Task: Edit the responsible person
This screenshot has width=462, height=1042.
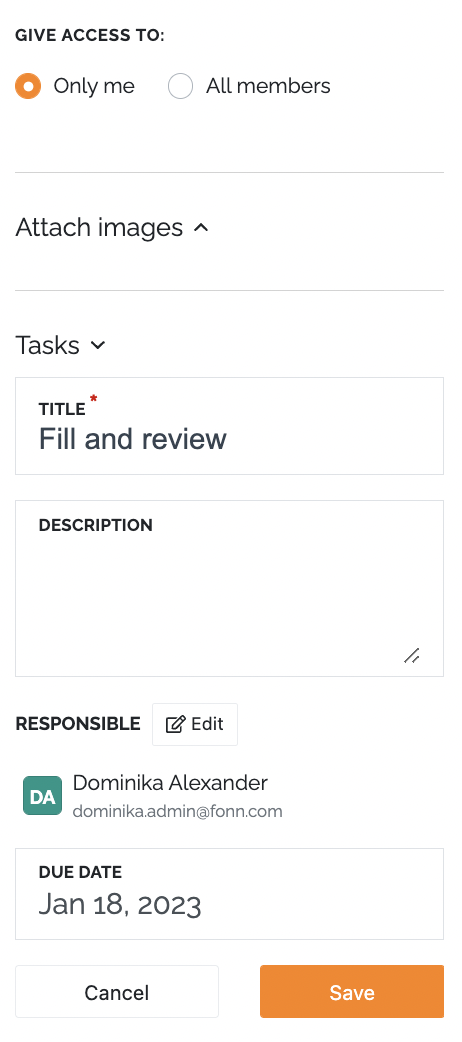Action: [195, 724]
